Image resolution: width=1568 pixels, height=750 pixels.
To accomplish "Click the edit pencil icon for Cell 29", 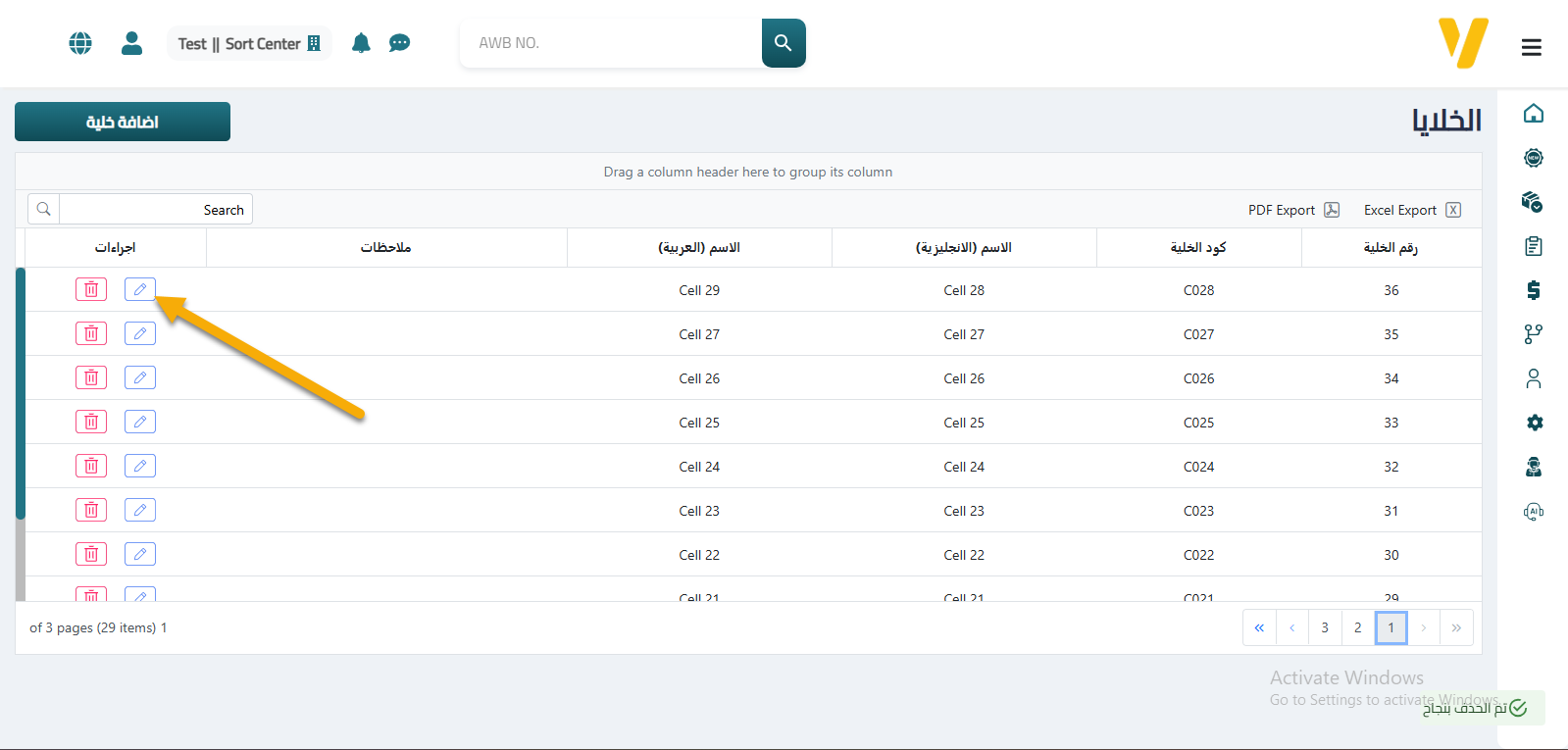I will (x=140, y=289).
